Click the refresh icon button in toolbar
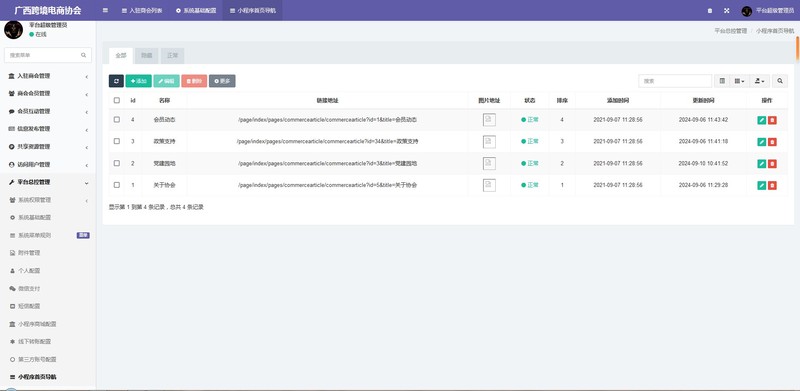This screenshot has width=800, height=391. coord(116,81)
